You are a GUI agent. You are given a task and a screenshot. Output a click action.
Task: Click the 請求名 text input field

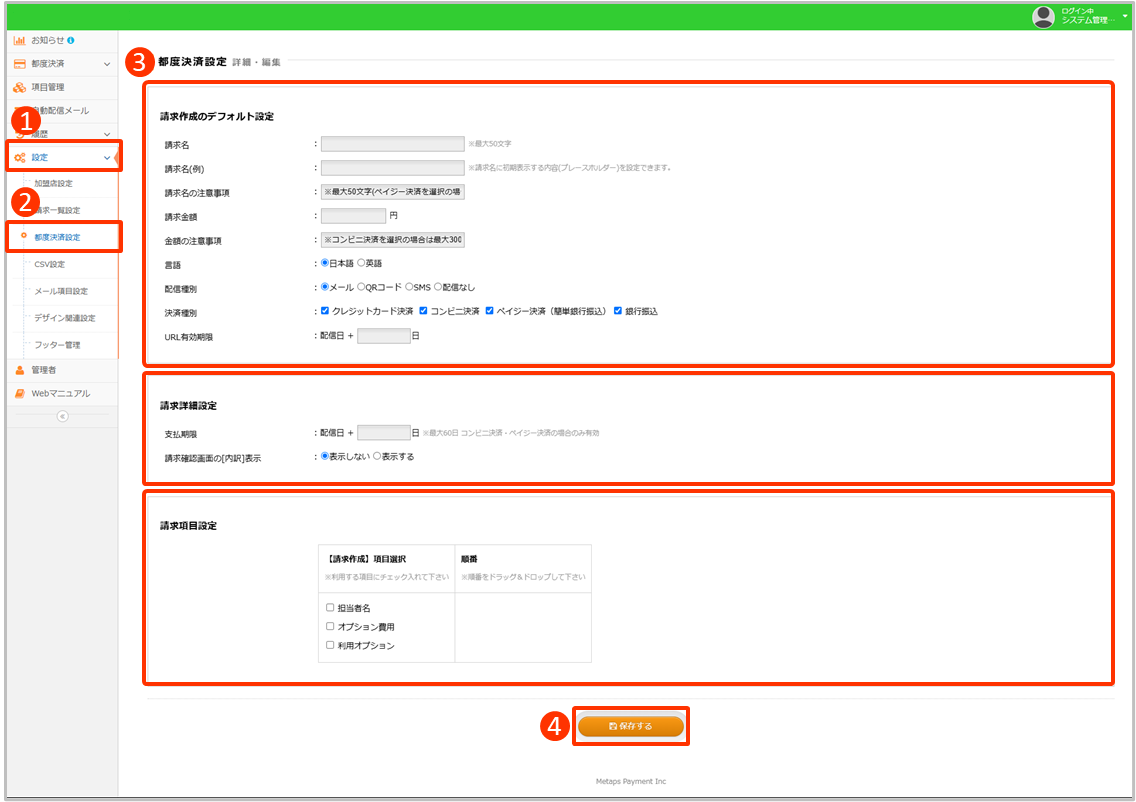click(392, 144)
